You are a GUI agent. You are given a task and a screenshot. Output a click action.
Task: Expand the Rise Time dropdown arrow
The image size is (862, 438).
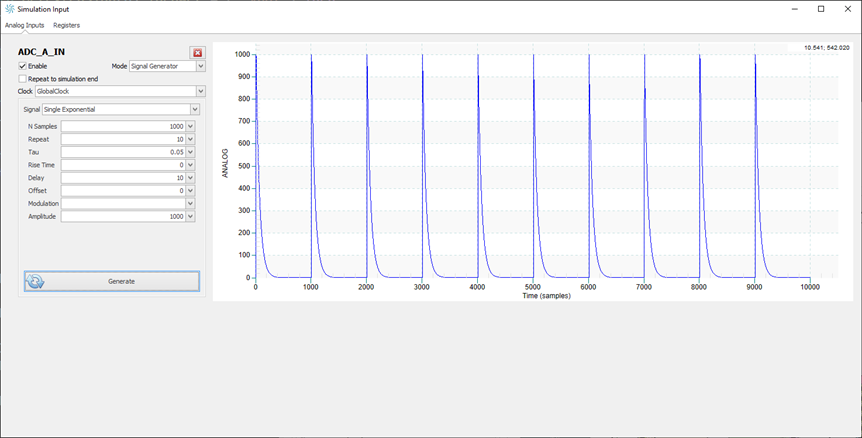190,165
